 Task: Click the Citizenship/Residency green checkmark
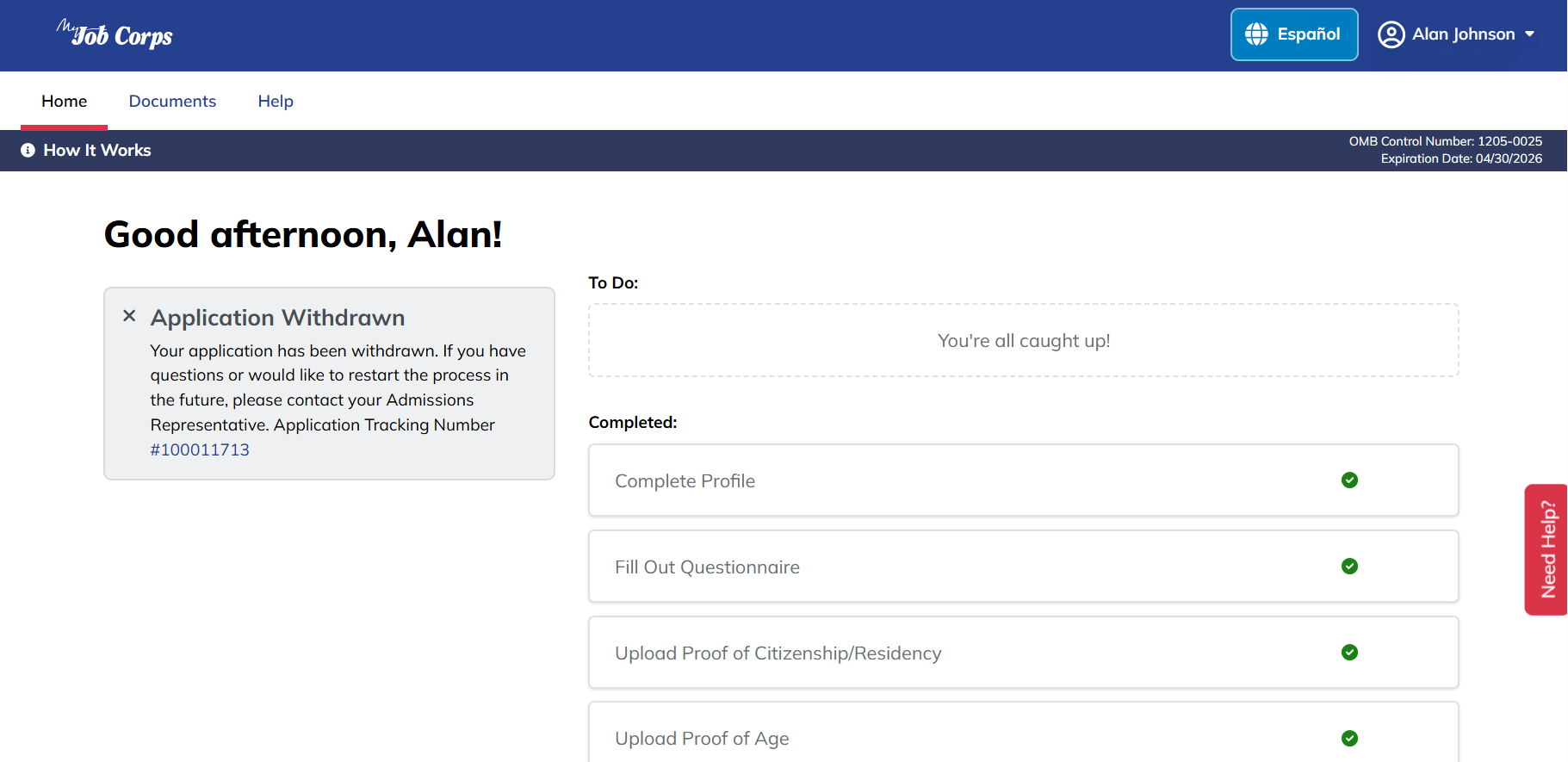click(x=1349, y=653)
